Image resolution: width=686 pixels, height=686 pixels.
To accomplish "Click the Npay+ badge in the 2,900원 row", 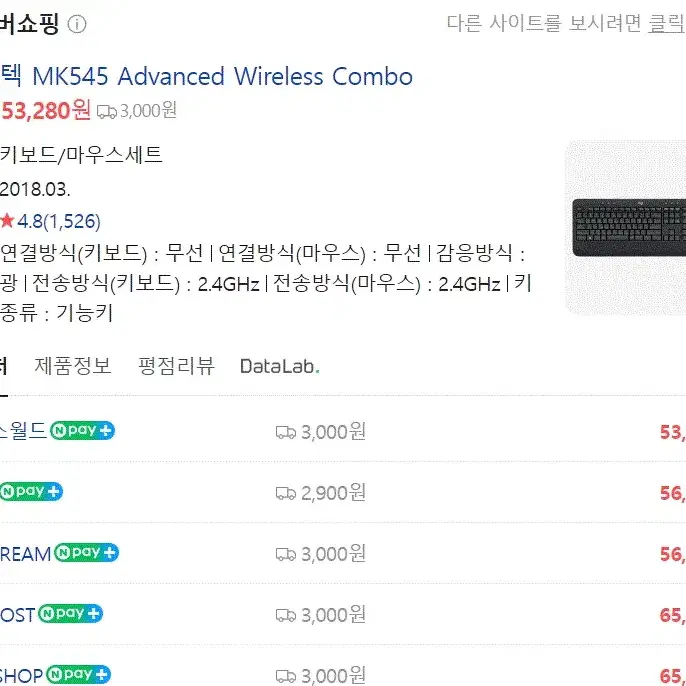I will point(31,491).
